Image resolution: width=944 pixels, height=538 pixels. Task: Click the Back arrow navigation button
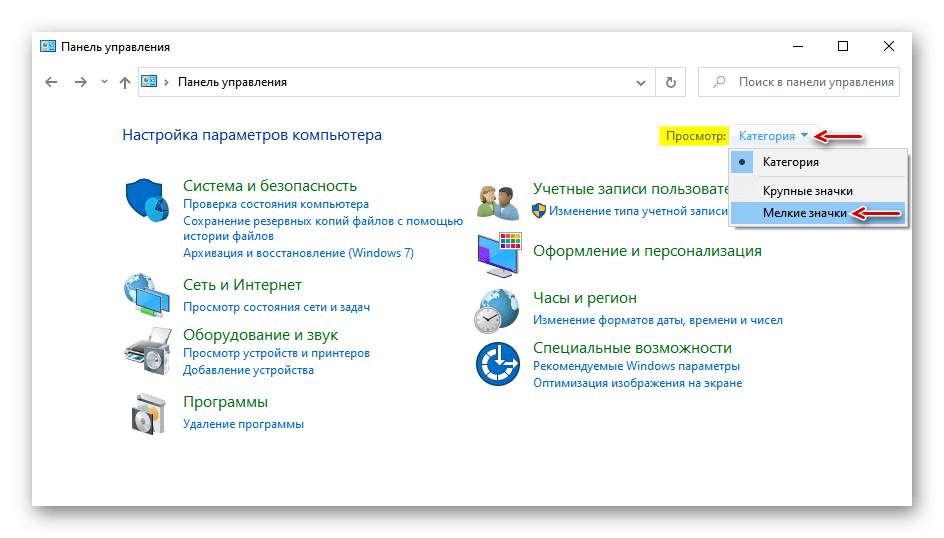[51, 82]
